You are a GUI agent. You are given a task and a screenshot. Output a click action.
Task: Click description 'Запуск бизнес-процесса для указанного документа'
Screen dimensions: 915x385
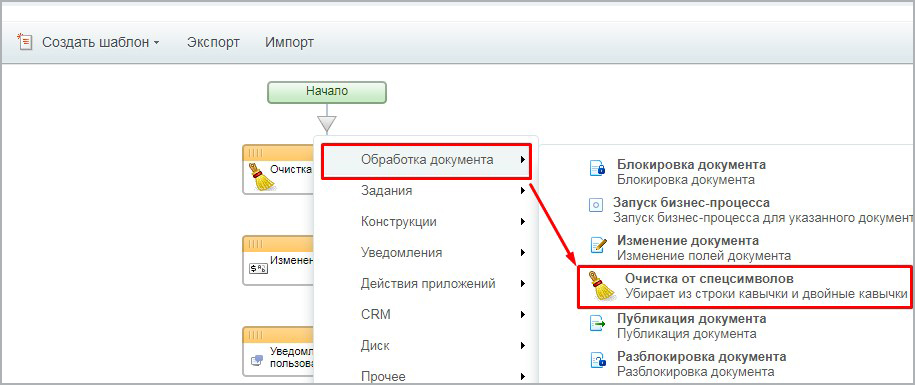pos(763,218)
